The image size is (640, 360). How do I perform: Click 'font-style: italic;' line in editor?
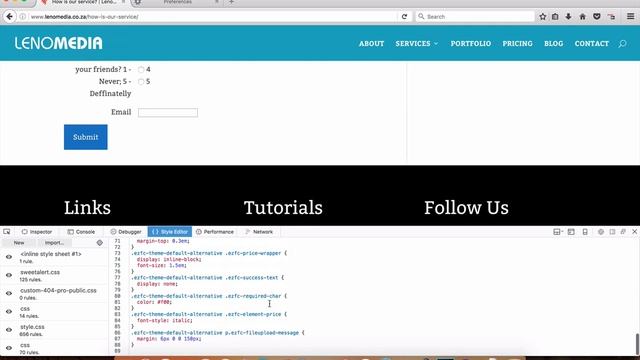[164, 320]
